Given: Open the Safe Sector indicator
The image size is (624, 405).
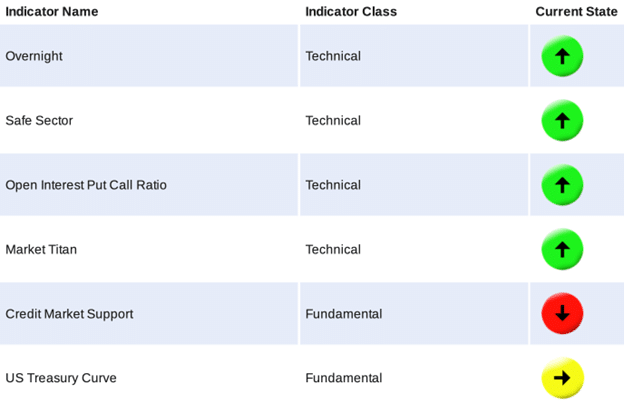Looking at the screenshot, I should click(x=39, y=121).
